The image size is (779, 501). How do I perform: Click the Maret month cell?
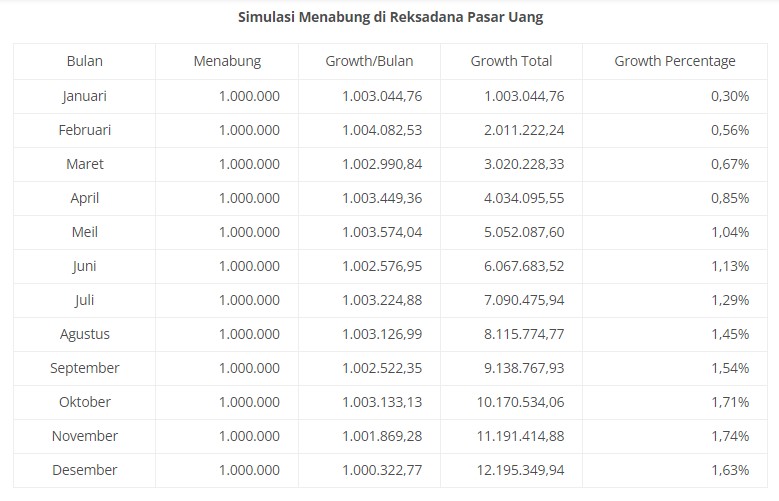coord(84,164)
